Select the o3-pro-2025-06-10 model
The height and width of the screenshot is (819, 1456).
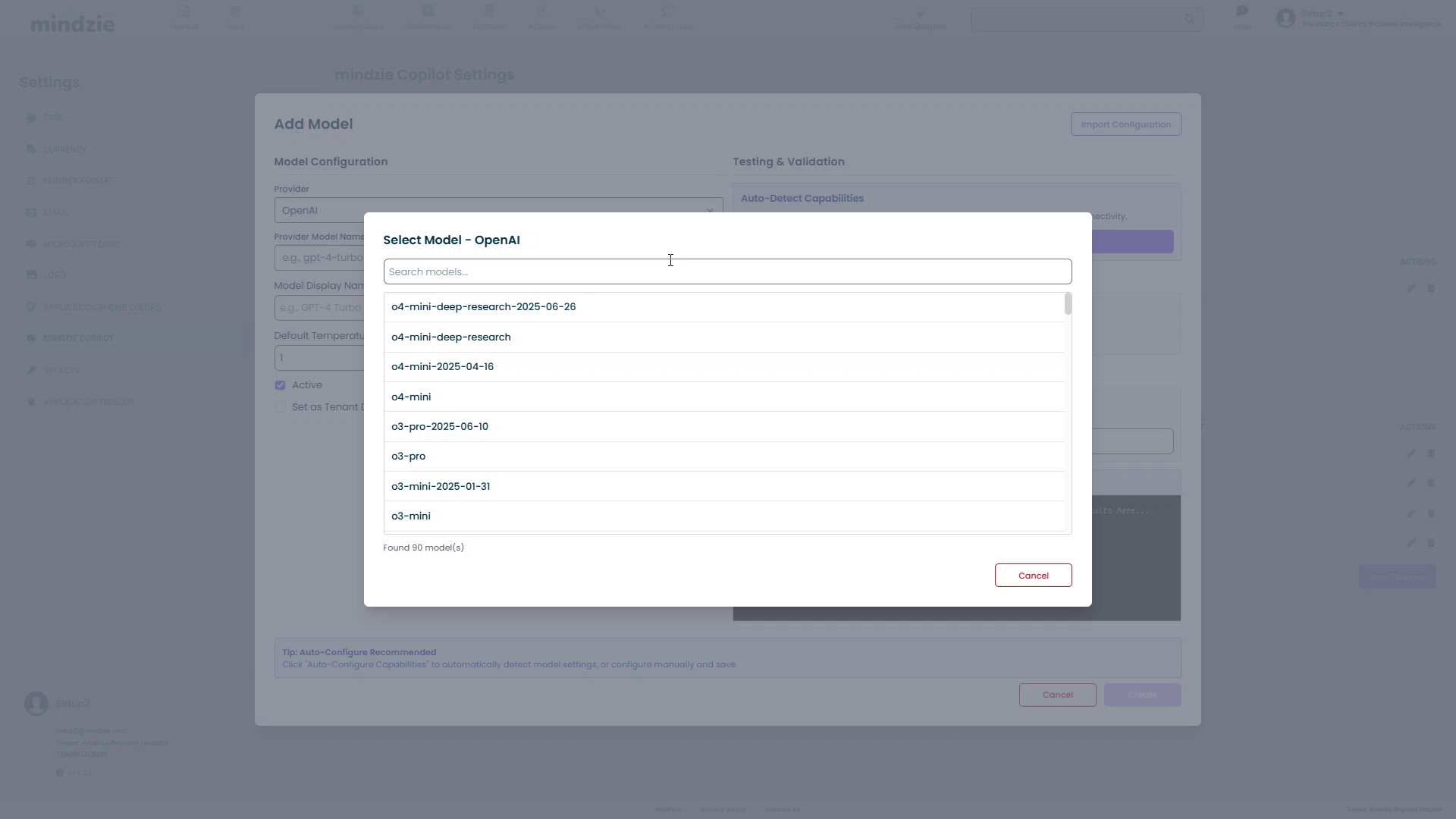[724, 427]
